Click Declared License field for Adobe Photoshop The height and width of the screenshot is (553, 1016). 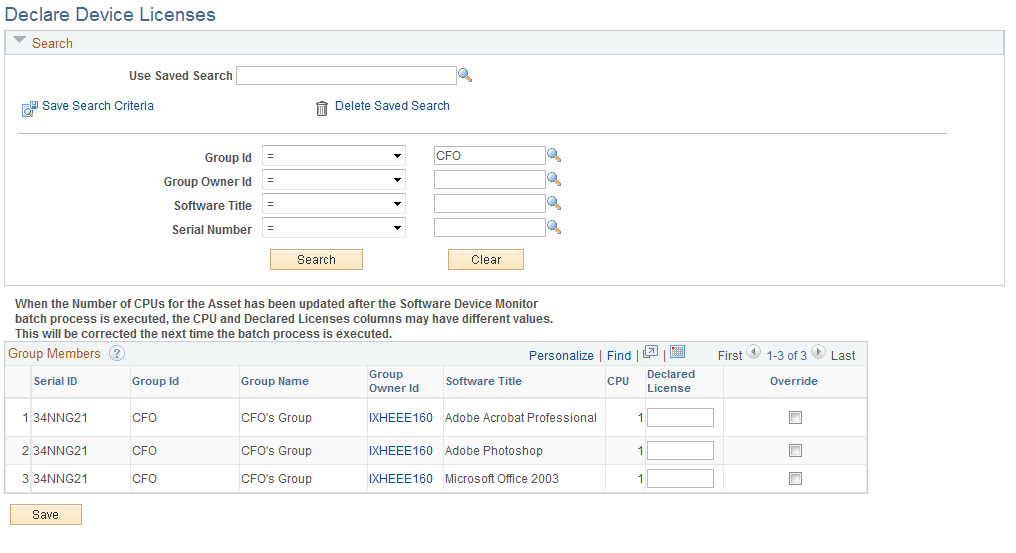coord(680,451)
